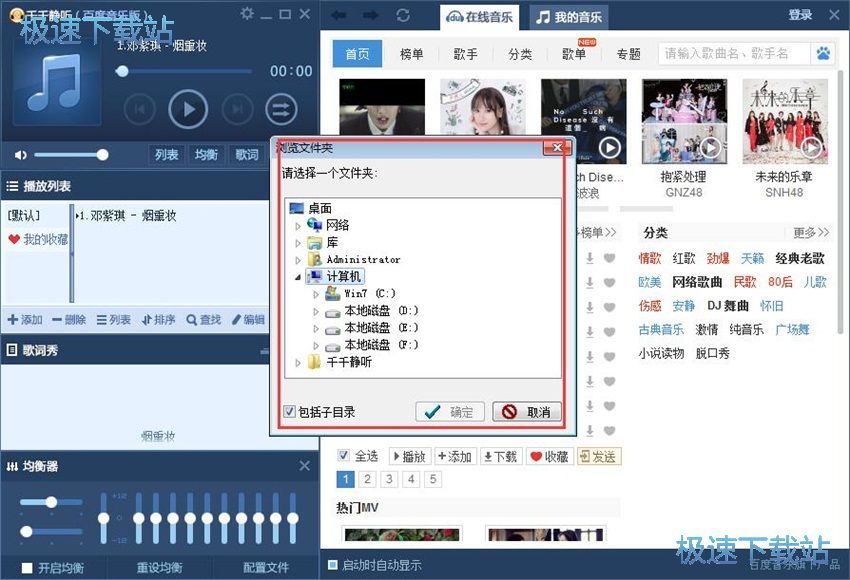Adjust the volume slider
The image size is (850, 580).
(x=70, y=155)
